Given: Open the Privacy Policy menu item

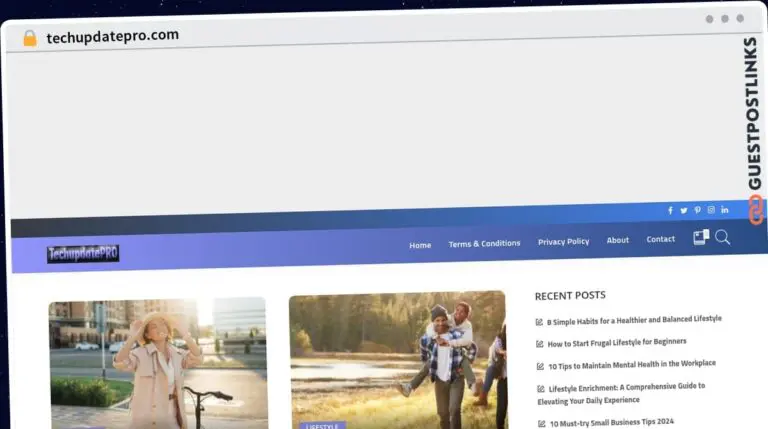Looking at the screenshot, I should (x=563, y=241).
